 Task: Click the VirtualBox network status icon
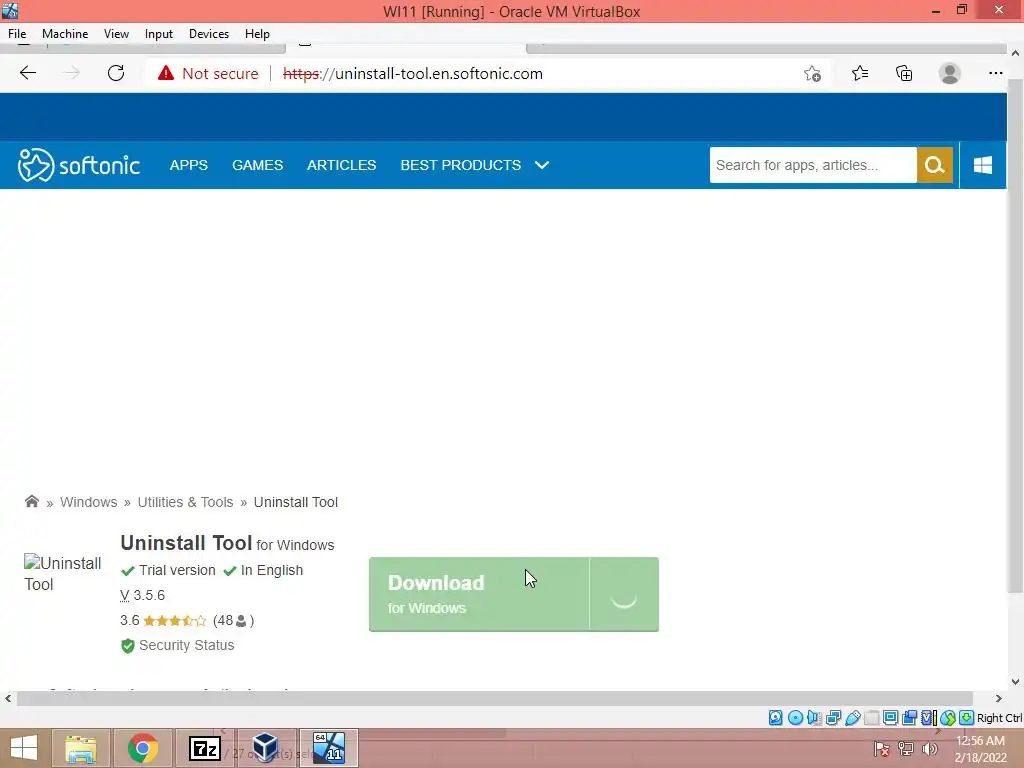coord(833,718)
